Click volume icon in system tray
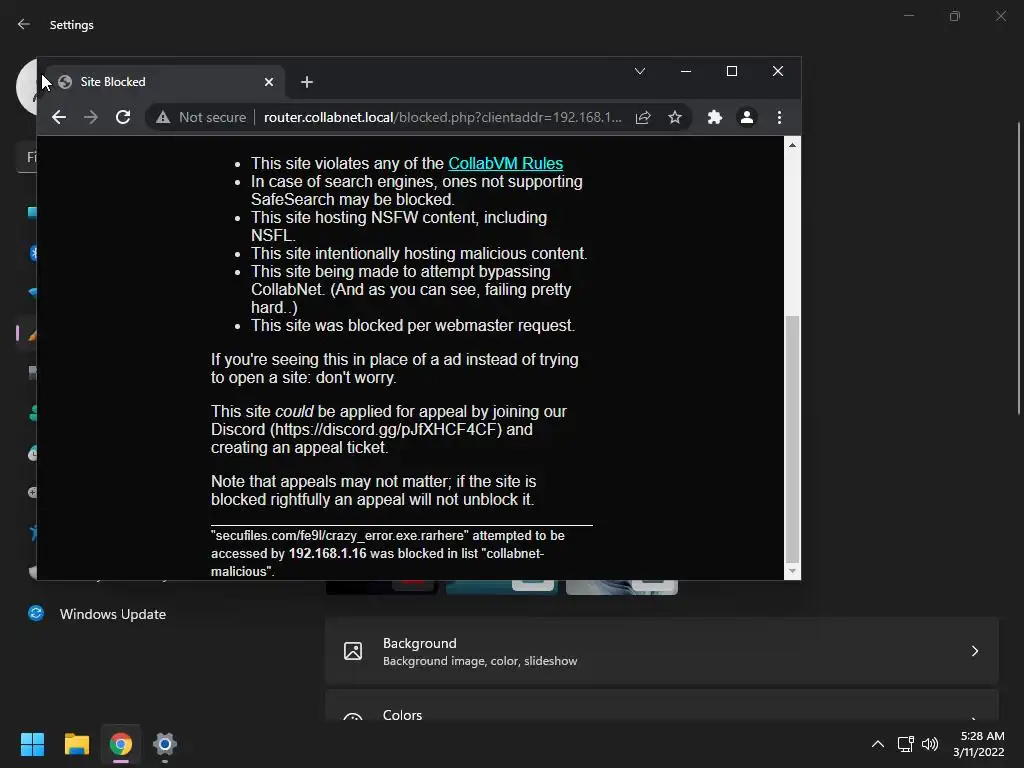This screenshot has height=768, width=1024. [930, 744]
